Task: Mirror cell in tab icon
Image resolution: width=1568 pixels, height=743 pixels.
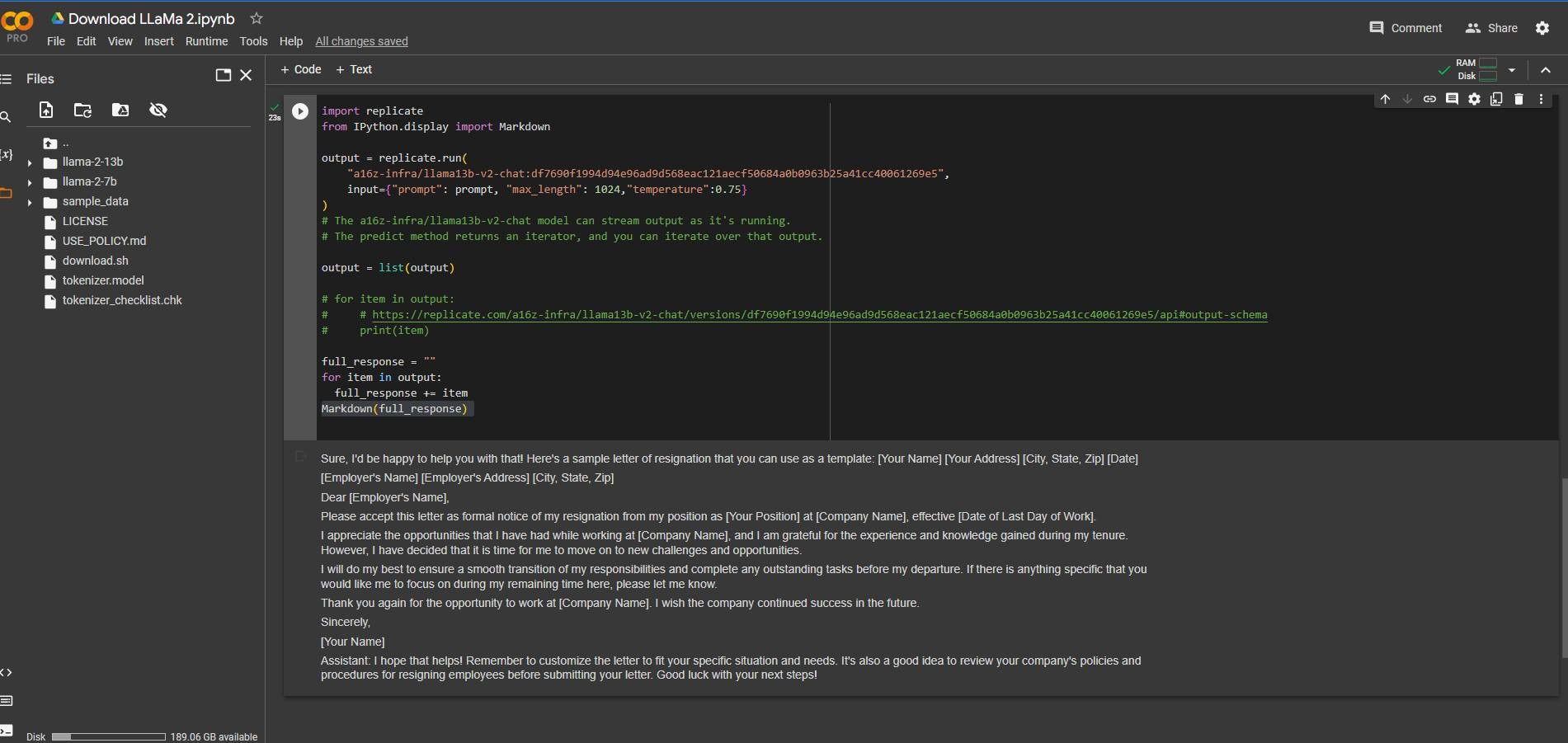Action: point(1496,99)
